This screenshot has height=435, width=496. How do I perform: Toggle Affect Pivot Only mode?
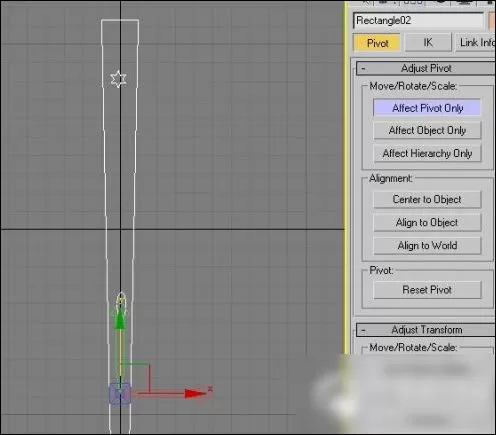pos(427,108)
